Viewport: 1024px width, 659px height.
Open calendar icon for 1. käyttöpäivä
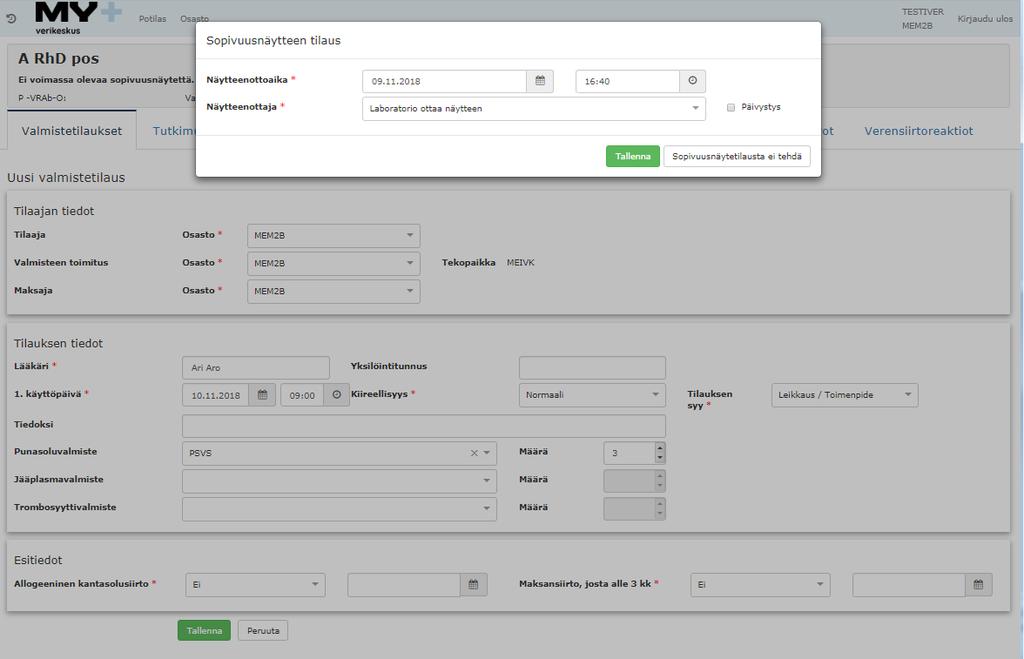pos(263,395)
